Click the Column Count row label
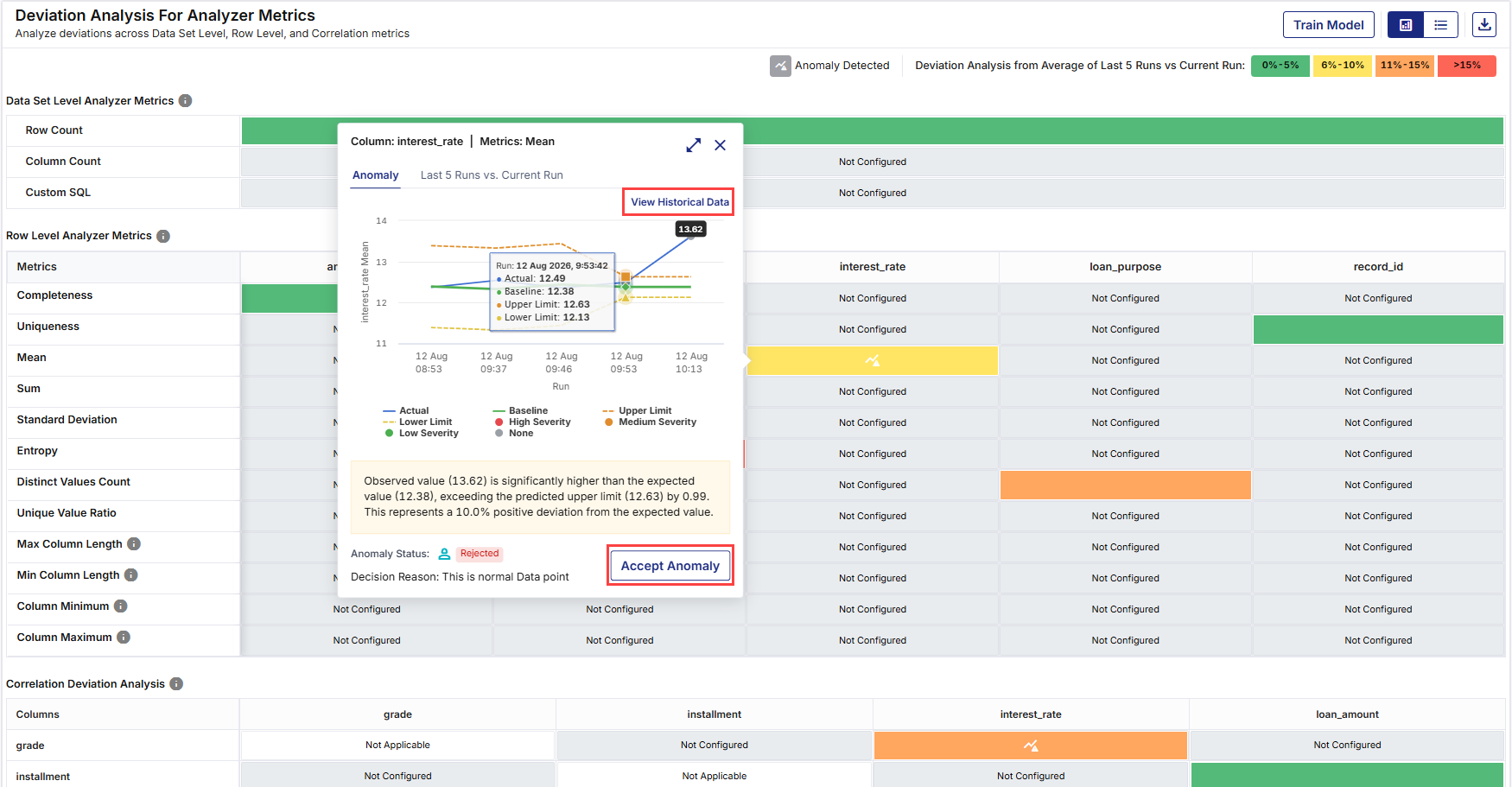The image size is (1512, 787). tap(63, 162)
